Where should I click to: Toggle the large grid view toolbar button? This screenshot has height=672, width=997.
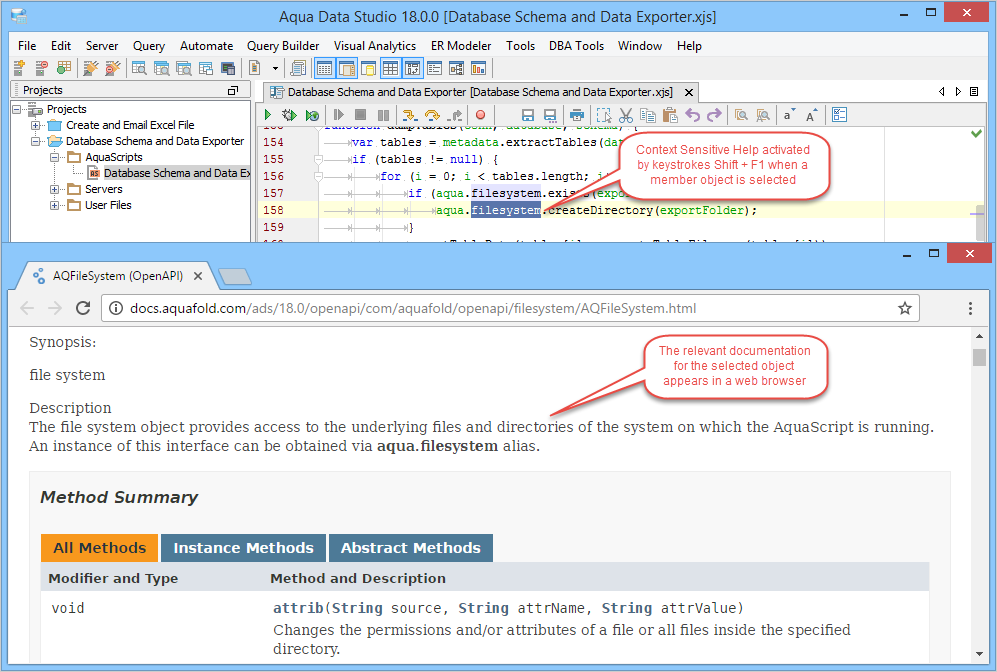390,68
